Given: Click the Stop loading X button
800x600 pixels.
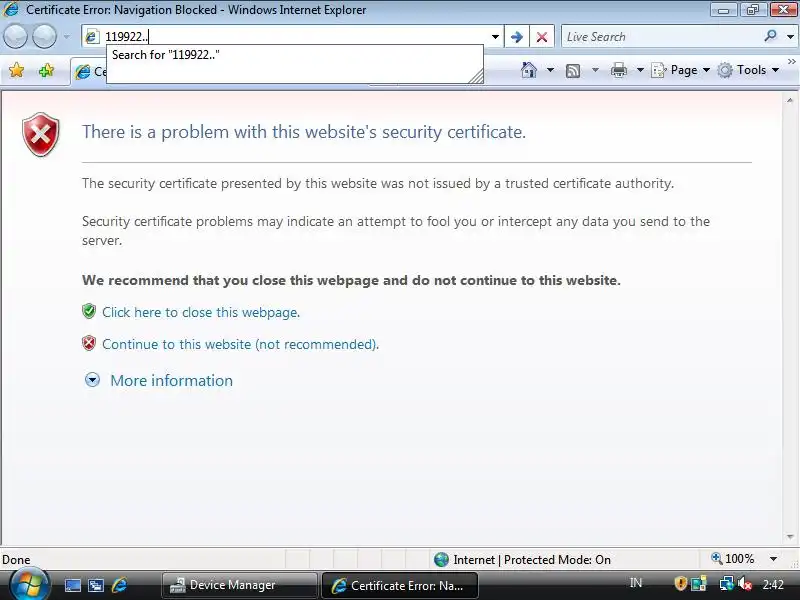Looking at the screenshot, I should [x=542, y=37].
